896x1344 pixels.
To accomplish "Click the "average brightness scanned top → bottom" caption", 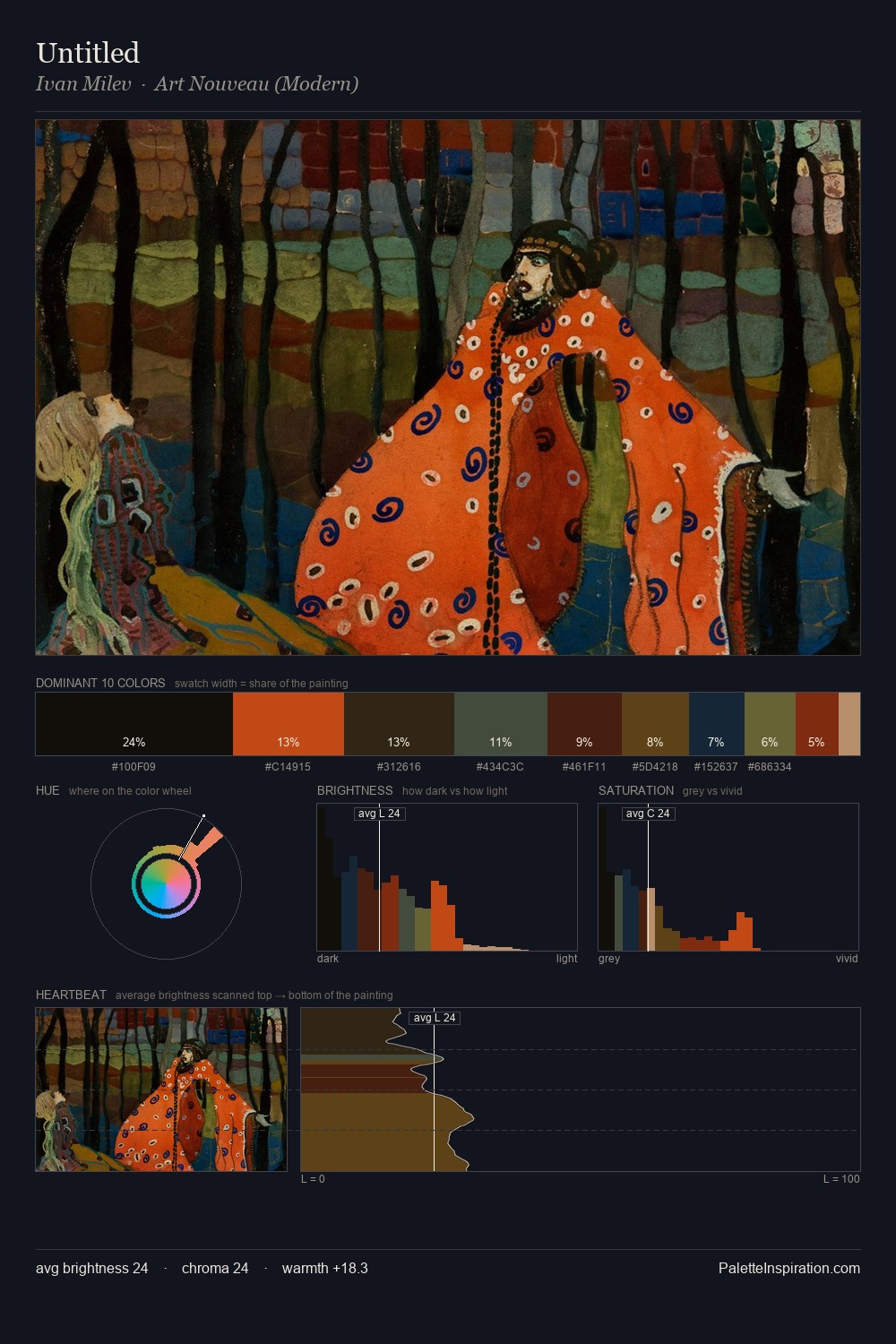I will tap(254, 995).
